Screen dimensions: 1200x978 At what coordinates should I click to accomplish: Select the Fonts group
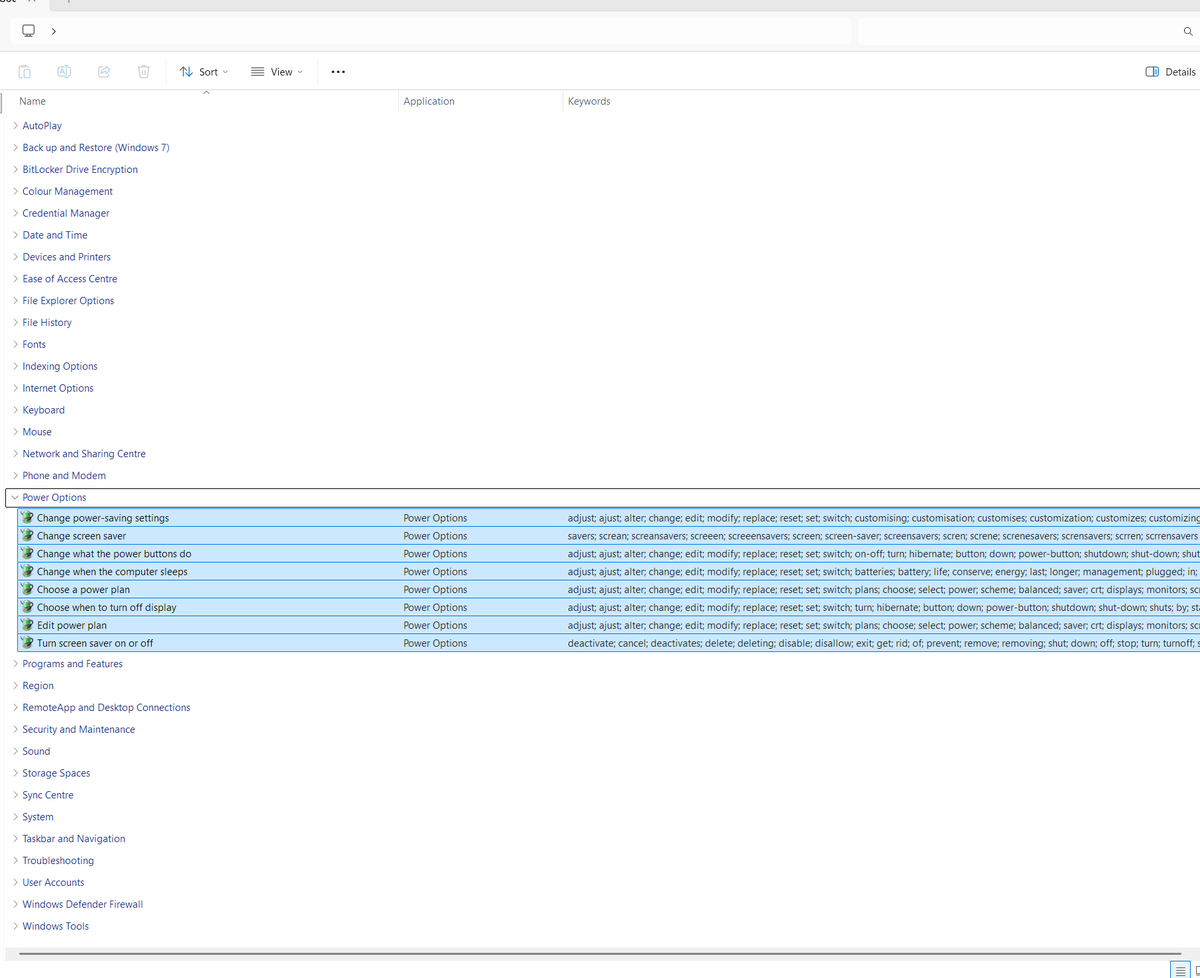pos(34,345)
